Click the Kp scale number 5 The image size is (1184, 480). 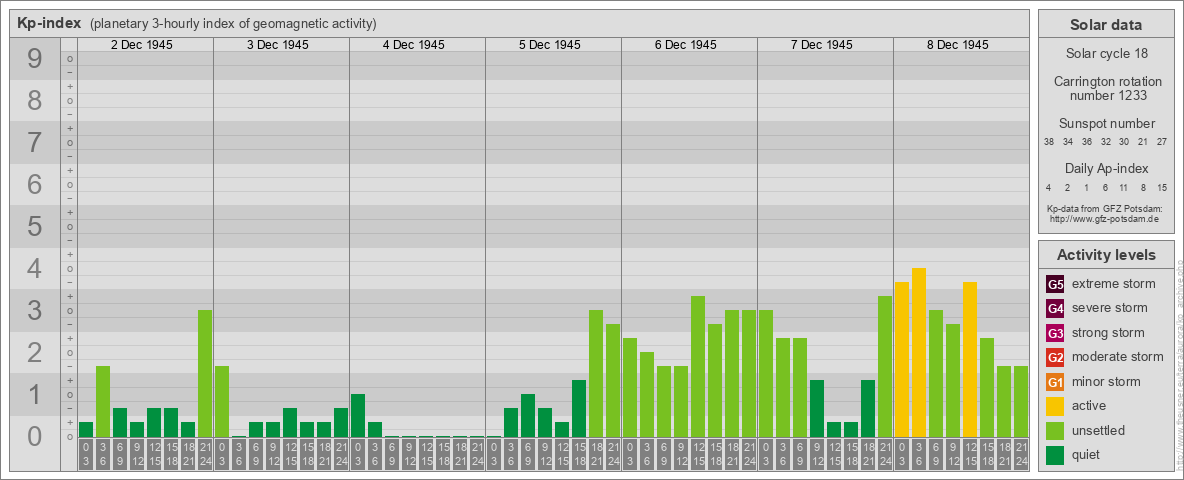(34, 226)
